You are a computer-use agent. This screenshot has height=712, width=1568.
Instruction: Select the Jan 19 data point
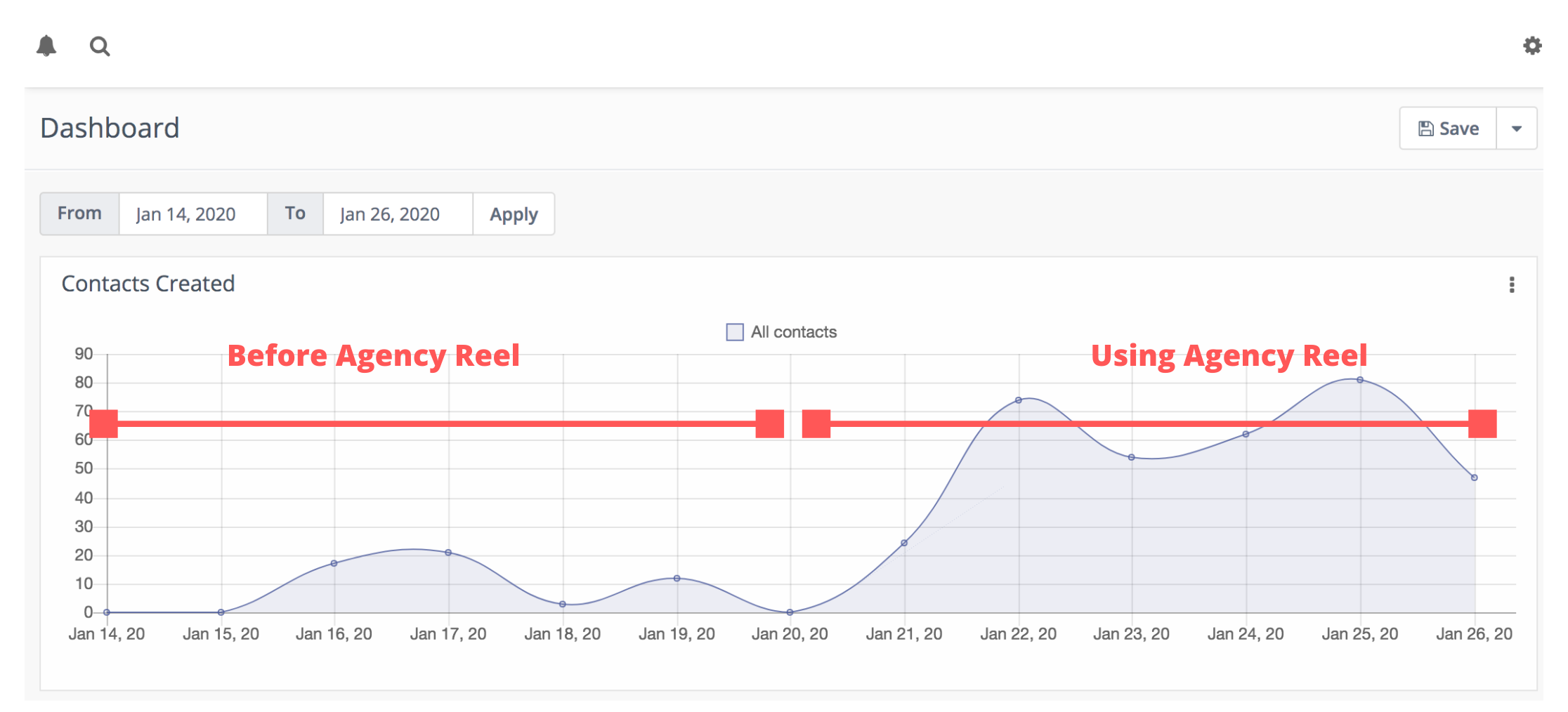[677, 579]
